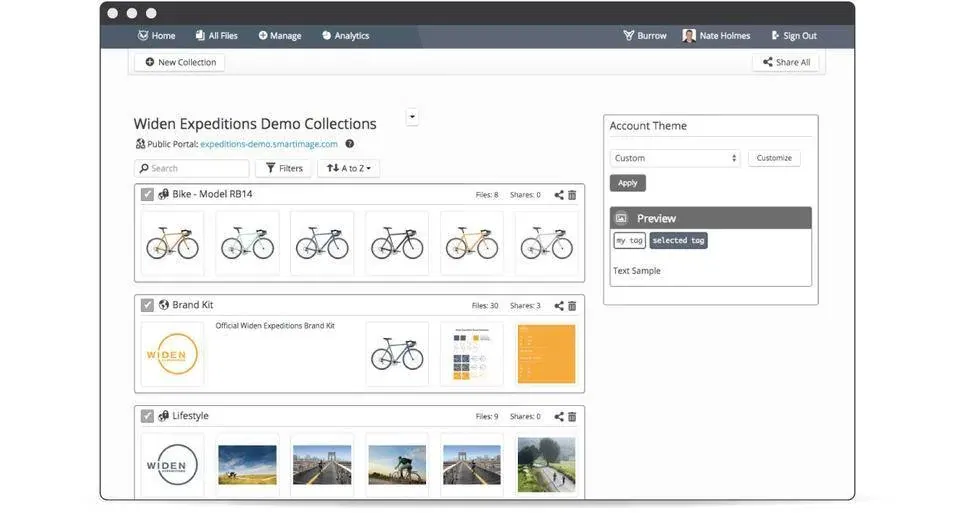The image size is (960, 513).
Task: Open the Custom theme dropdown
Action: click(x=675, y=158)
